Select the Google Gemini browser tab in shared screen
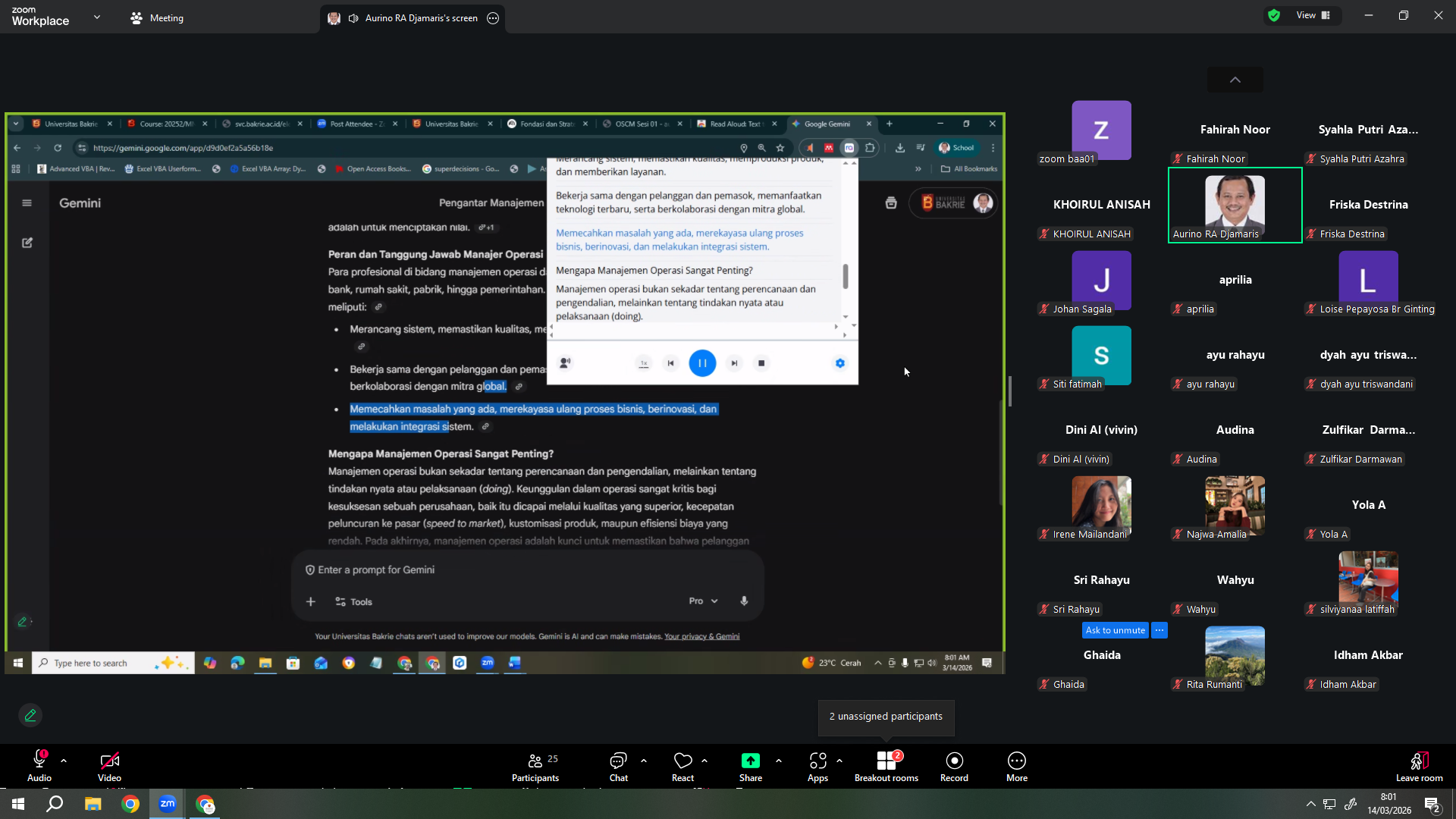 (x=832, y=124)
